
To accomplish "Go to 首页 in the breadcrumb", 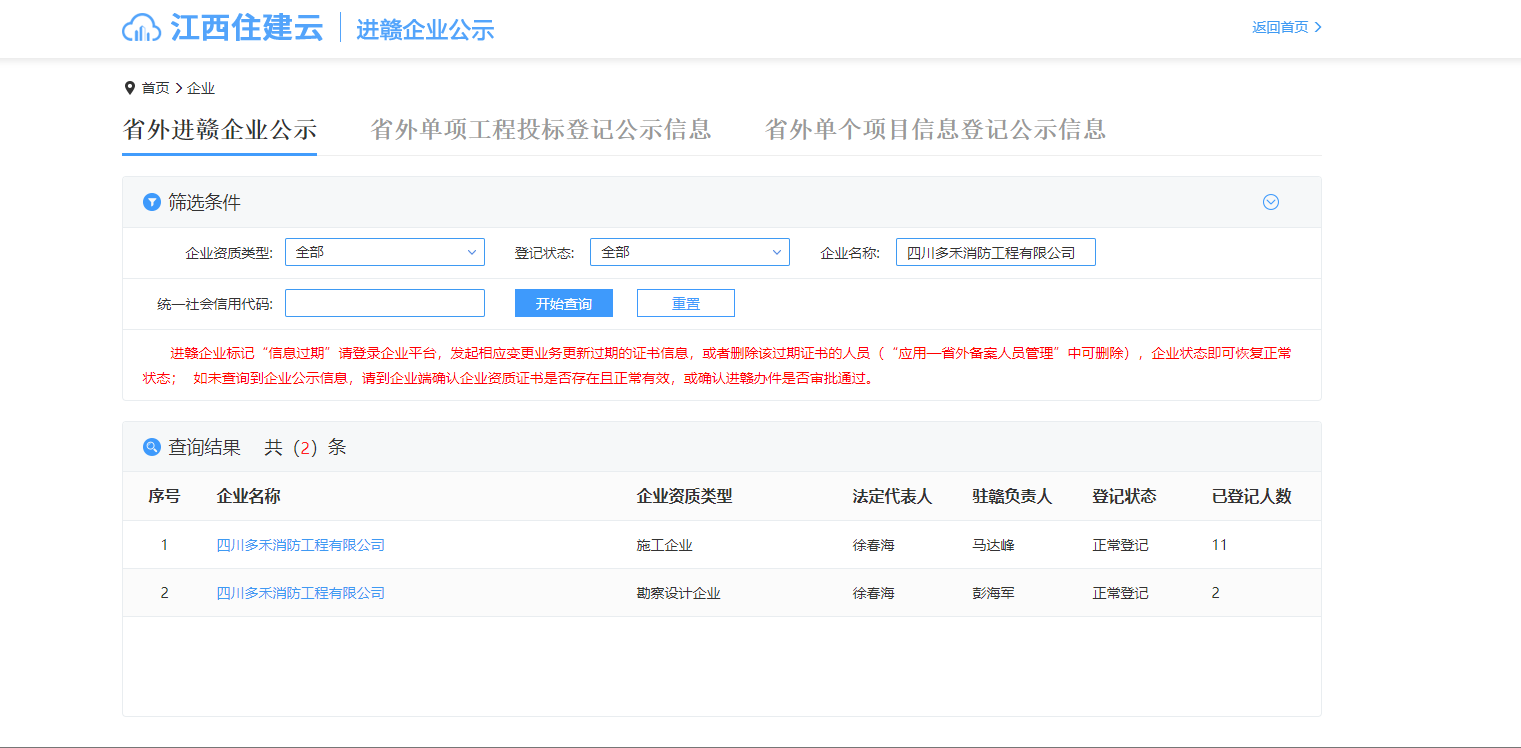I will click(x=155, y=88).
